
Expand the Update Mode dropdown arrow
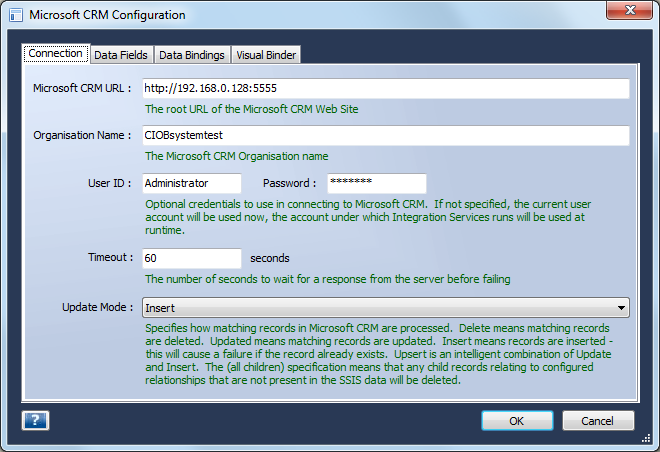coord(621,308)
